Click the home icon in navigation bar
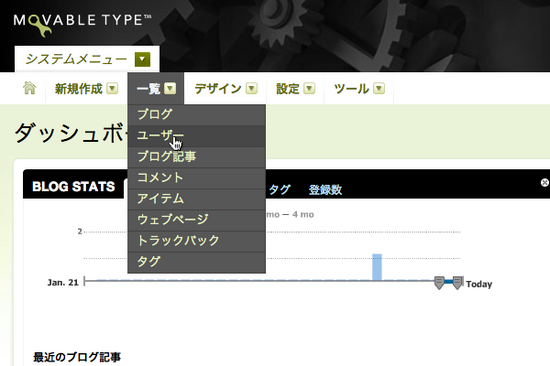 point(29,88)
